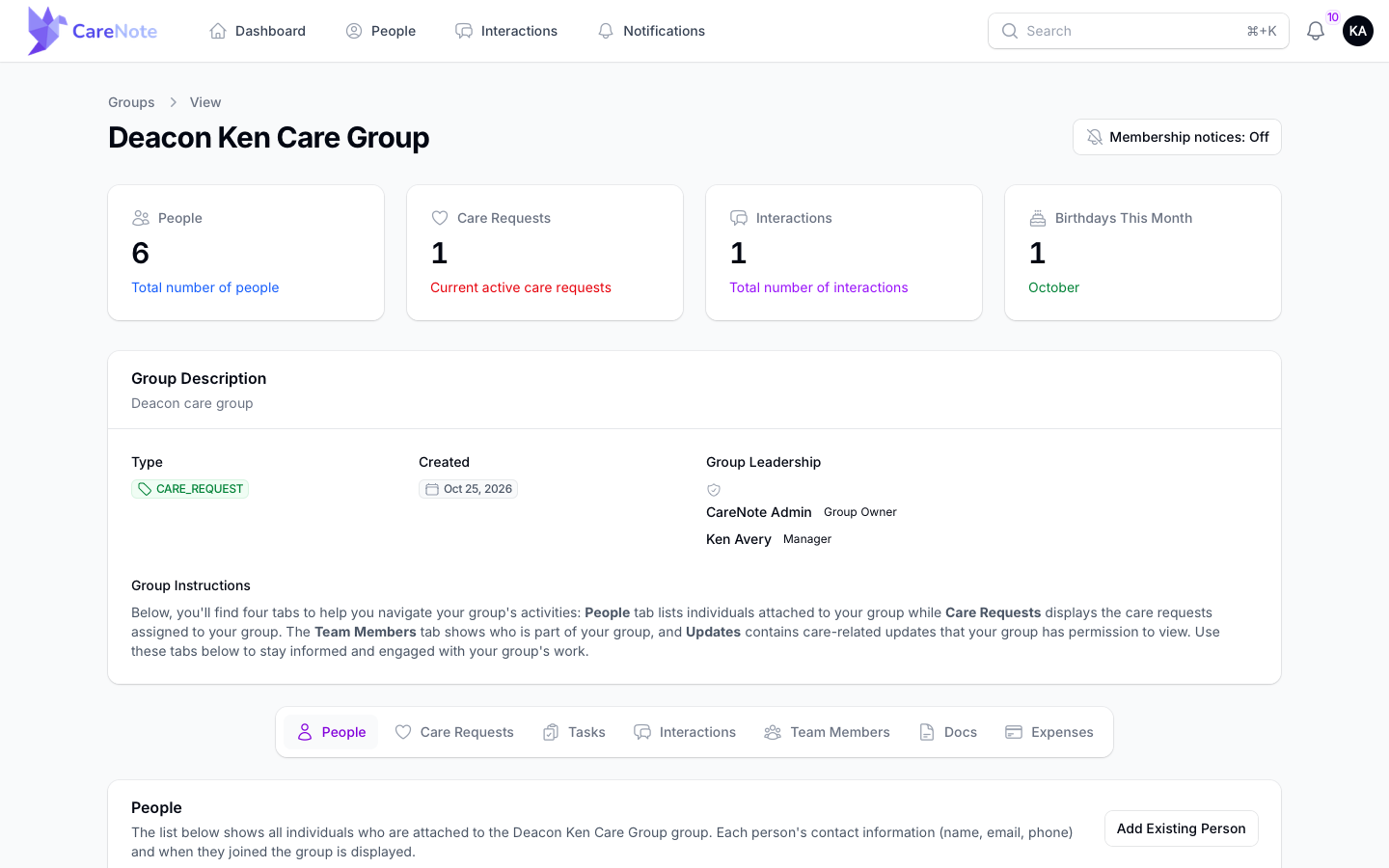Click the View breadcrumb

click(205, 102)
